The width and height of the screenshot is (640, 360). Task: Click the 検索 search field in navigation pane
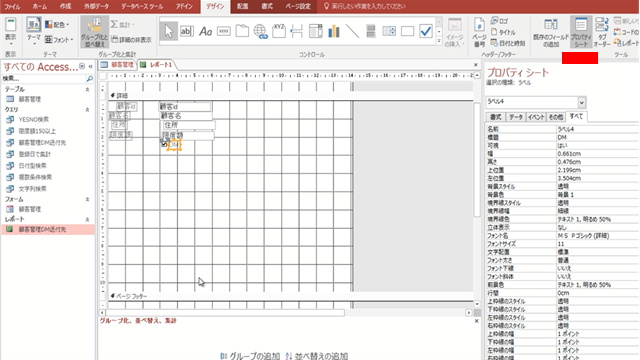(x=44, y=78)
